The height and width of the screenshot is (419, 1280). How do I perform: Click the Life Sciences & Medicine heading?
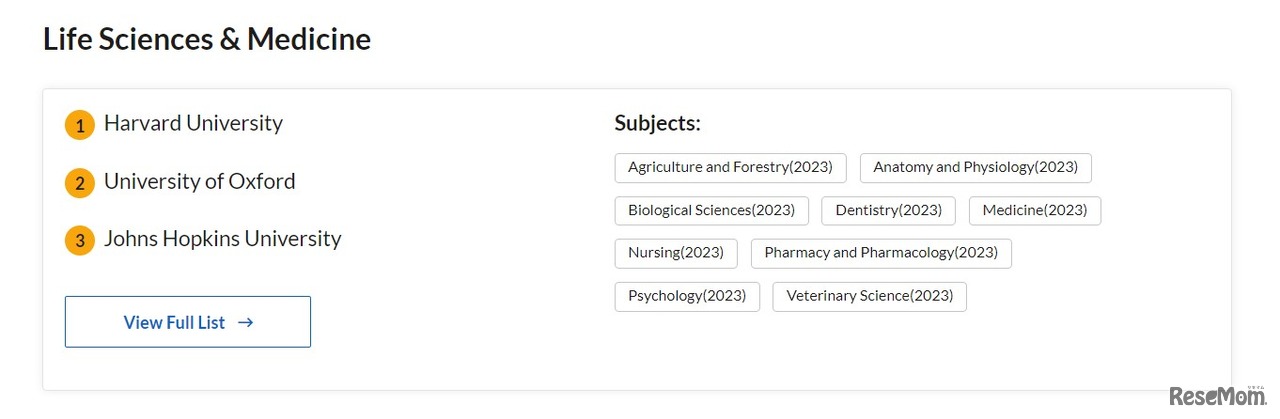click(207, 39)
